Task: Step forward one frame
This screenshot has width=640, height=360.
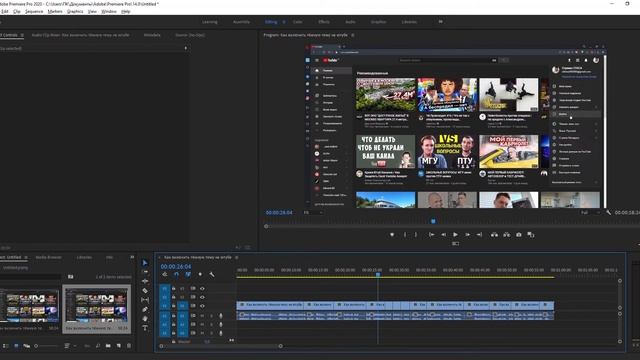Action: coord(467,235)
